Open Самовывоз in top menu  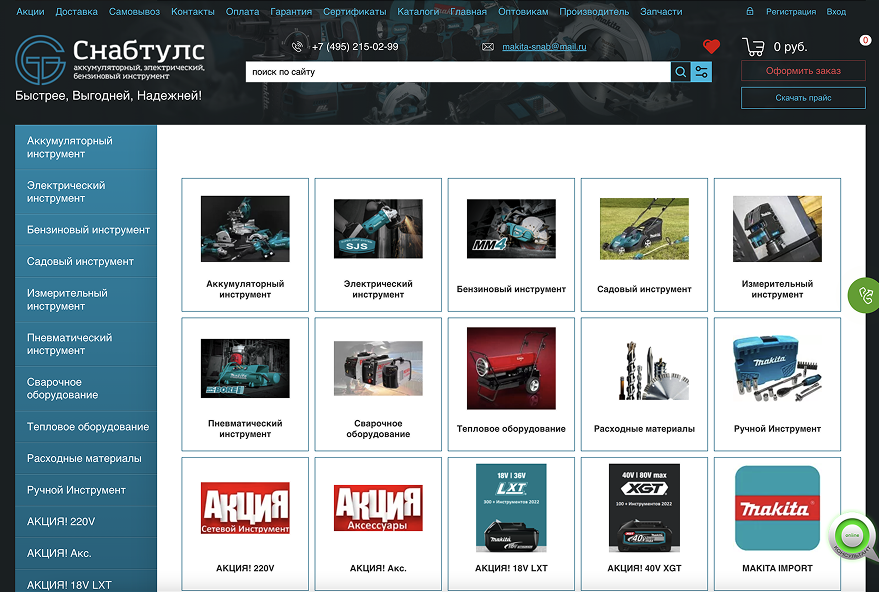[134, 12]
